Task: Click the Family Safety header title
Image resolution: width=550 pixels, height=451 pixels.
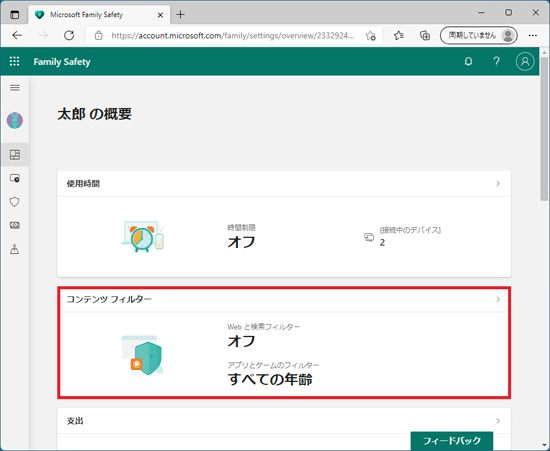Action: 62,62
